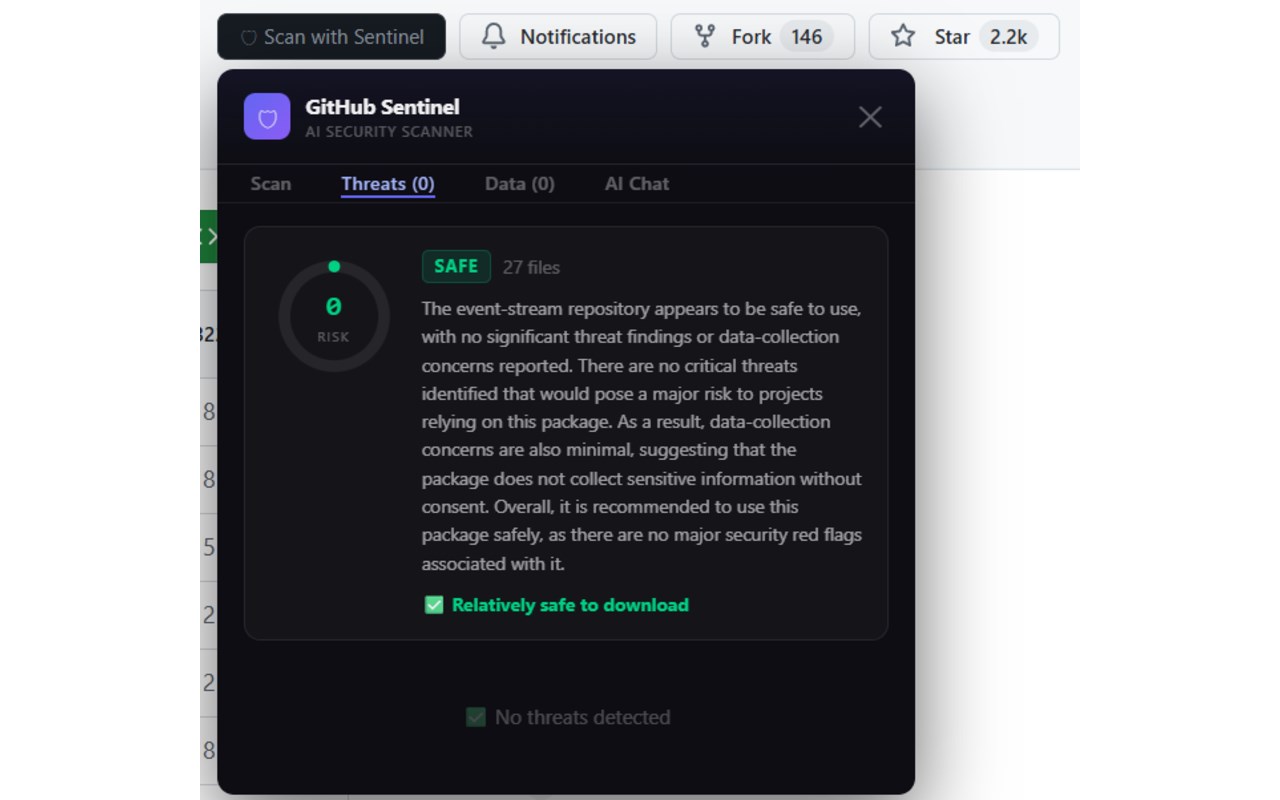This screenshot has height=800, width=1280.
Task: Click the "GitHub Sentinel" panel title
Action: pyautogui.click(x=382, y=107)
